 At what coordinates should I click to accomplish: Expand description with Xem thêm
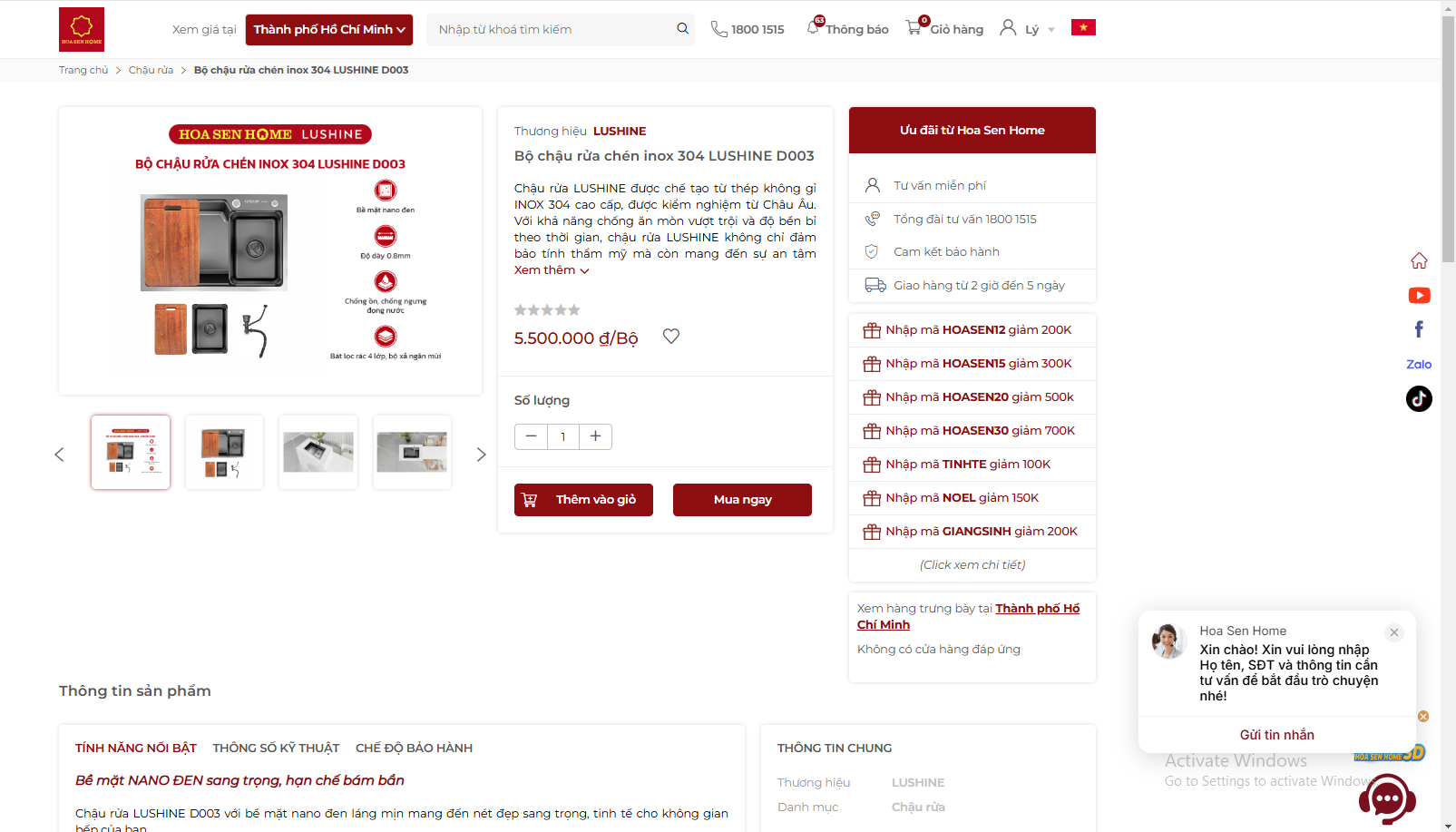pyautogui.click(x=552, y=270)
